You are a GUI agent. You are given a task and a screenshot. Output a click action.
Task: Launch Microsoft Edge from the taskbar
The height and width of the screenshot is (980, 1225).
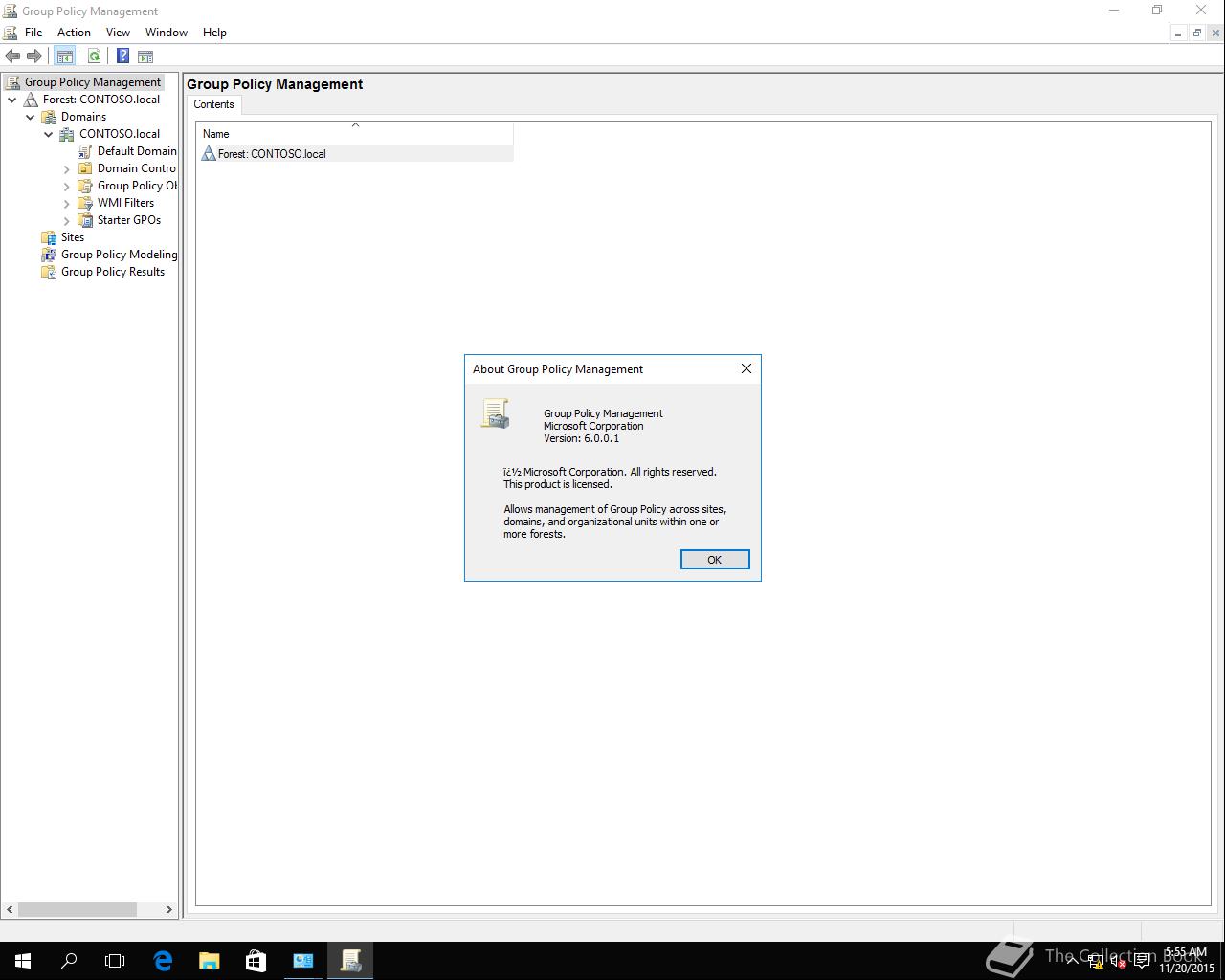(x=163, y=960)
